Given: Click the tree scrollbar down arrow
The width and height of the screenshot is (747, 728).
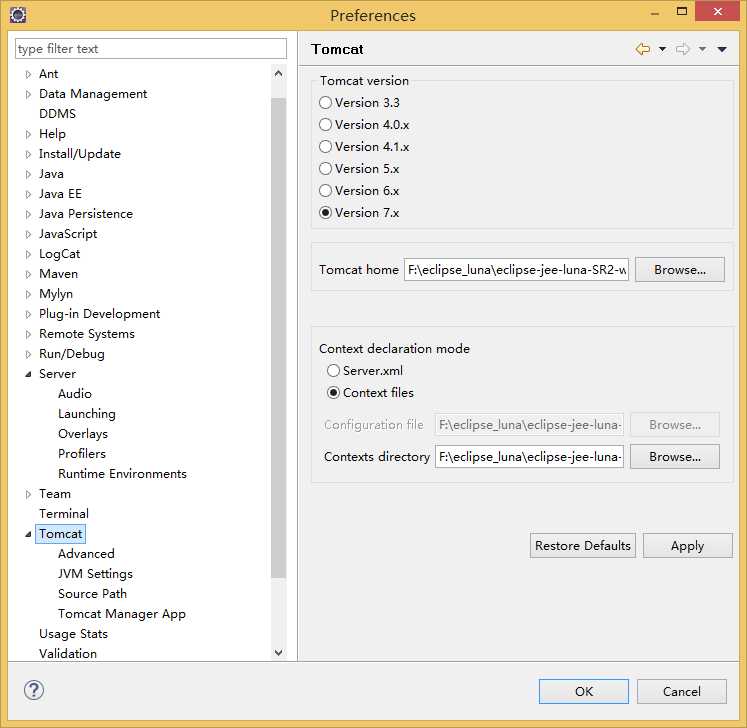Looking at the screenshot, I should tap(279, 653).
